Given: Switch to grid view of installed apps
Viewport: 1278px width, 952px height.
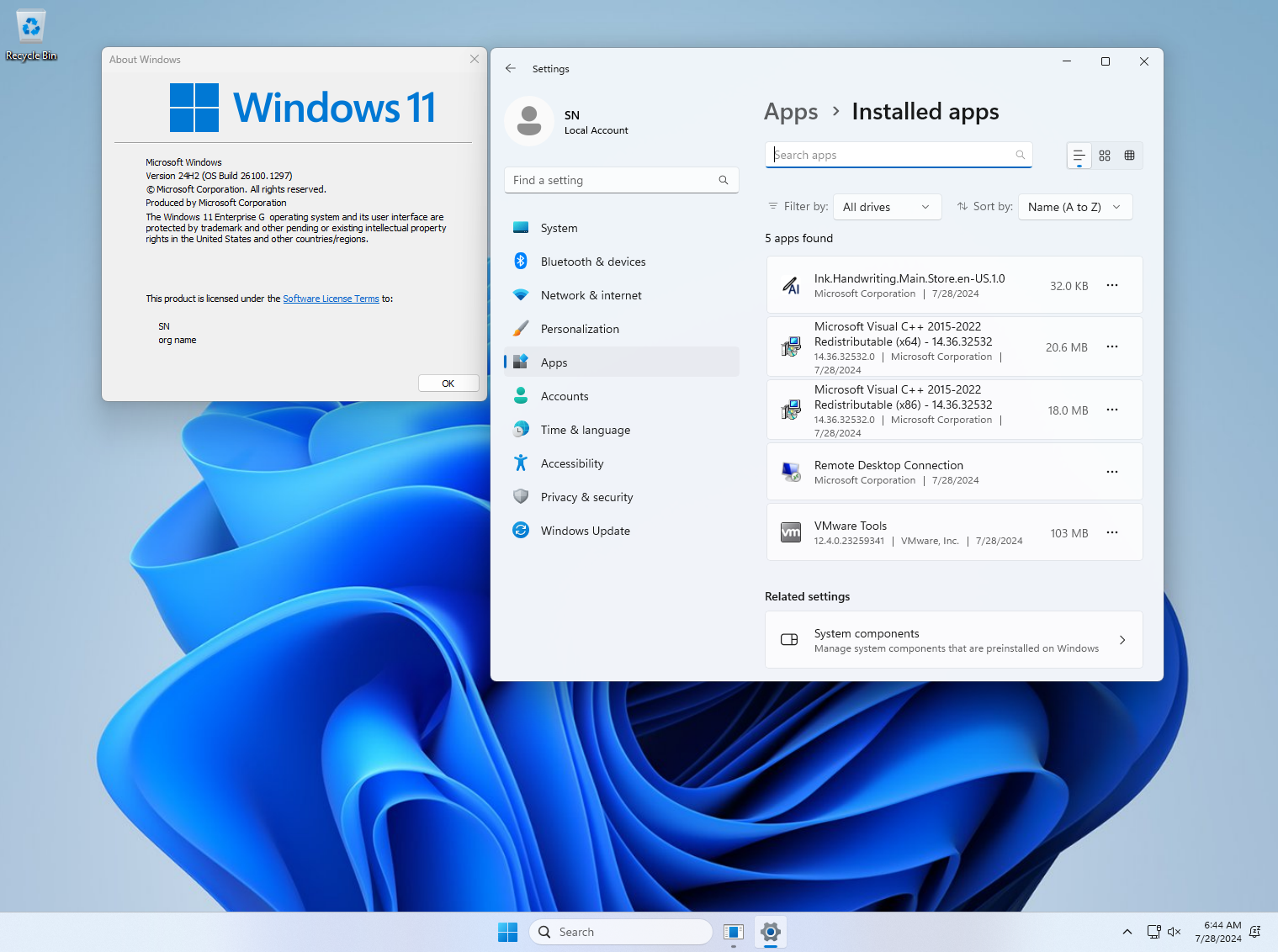Looking at the screenshot, I should coord(1105,156).
